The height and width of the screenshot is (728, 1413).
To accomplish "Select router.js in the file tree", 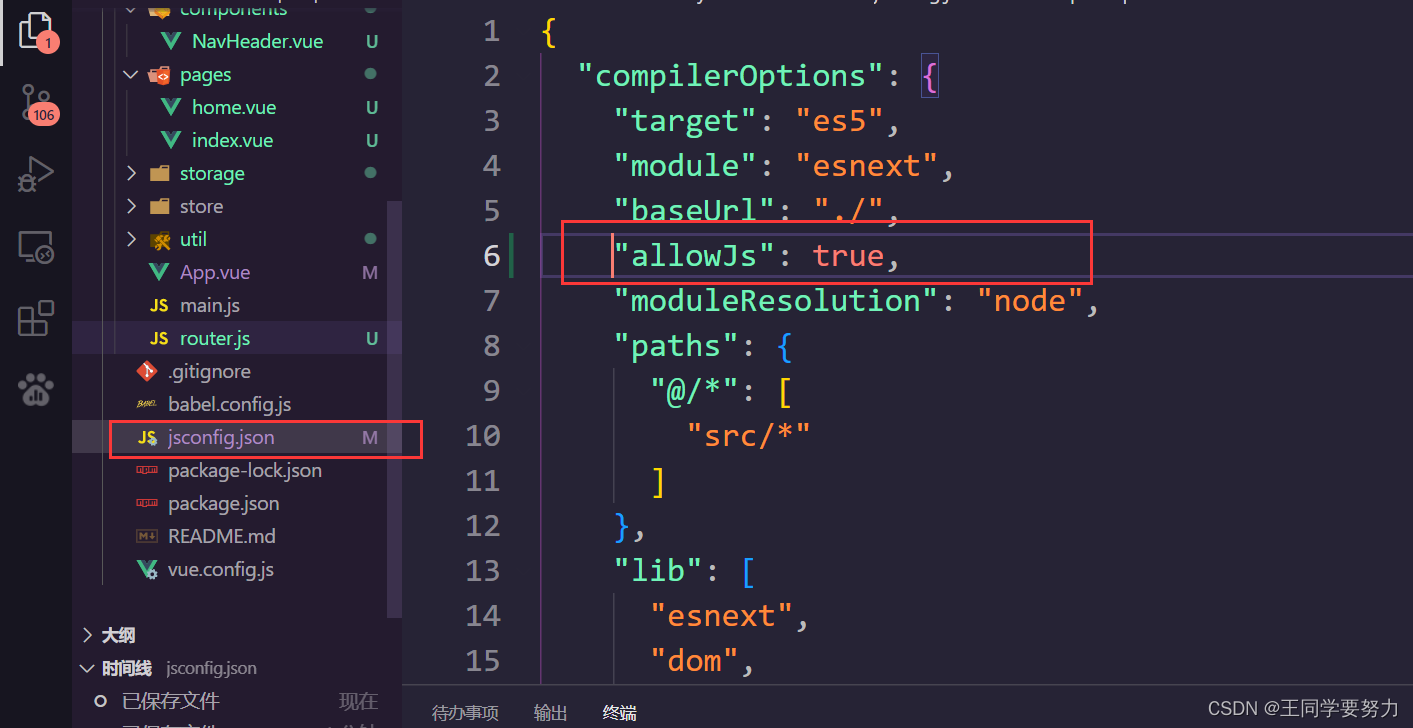I will pos(215,339).
